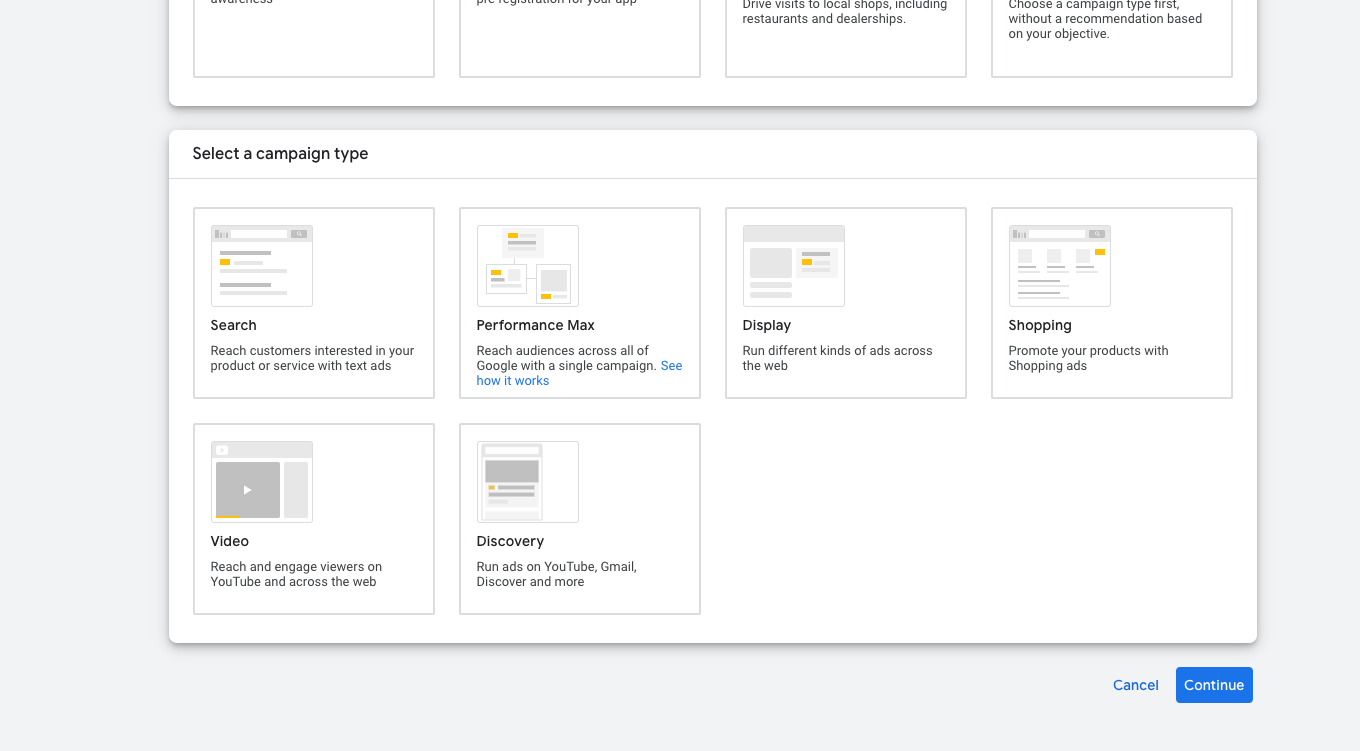The image size is (1360, 751).
Task: Click the Performance Max card title
Action: click(536, 325)
